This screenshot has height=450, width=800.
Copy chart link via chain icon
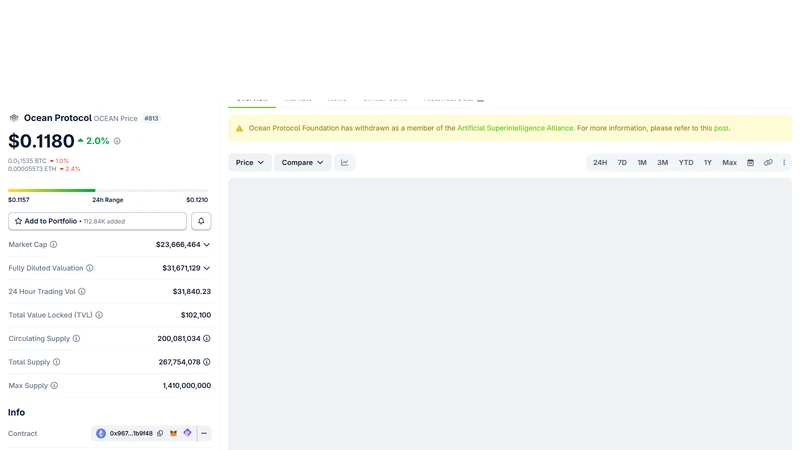[x=768, y=162]
